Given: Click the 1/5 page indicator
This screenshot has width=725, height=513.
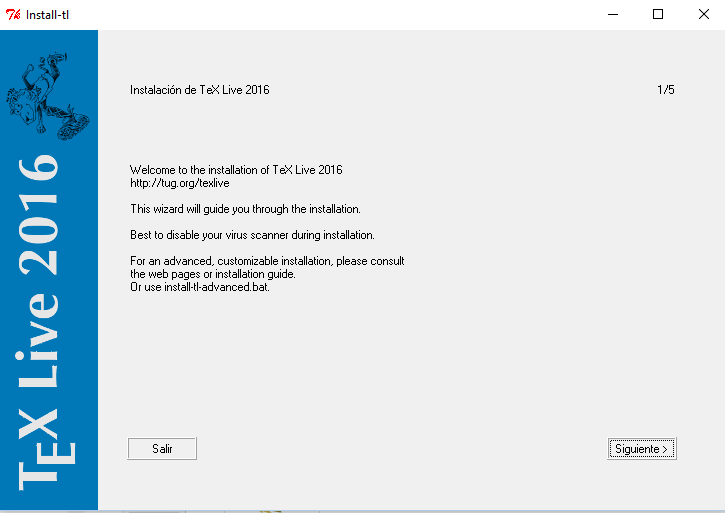Looking at the screenshot, I should coord(666,90).
